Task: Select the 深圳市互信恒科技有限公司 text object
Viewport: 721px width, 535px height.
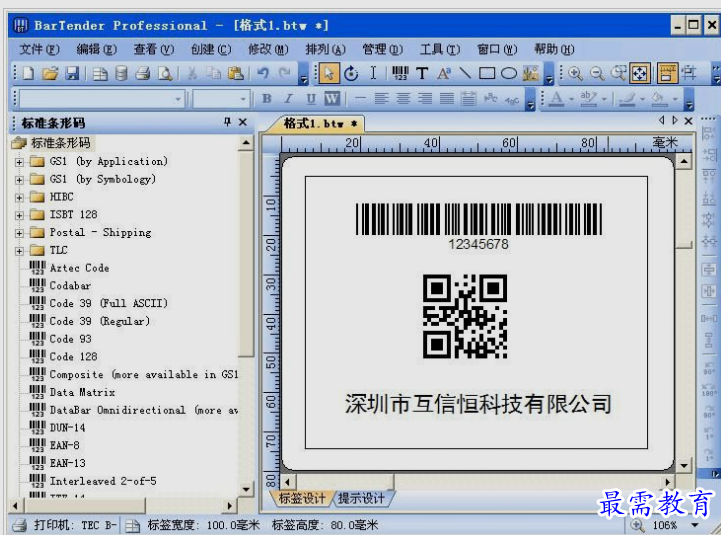Action: pos(478,404)
